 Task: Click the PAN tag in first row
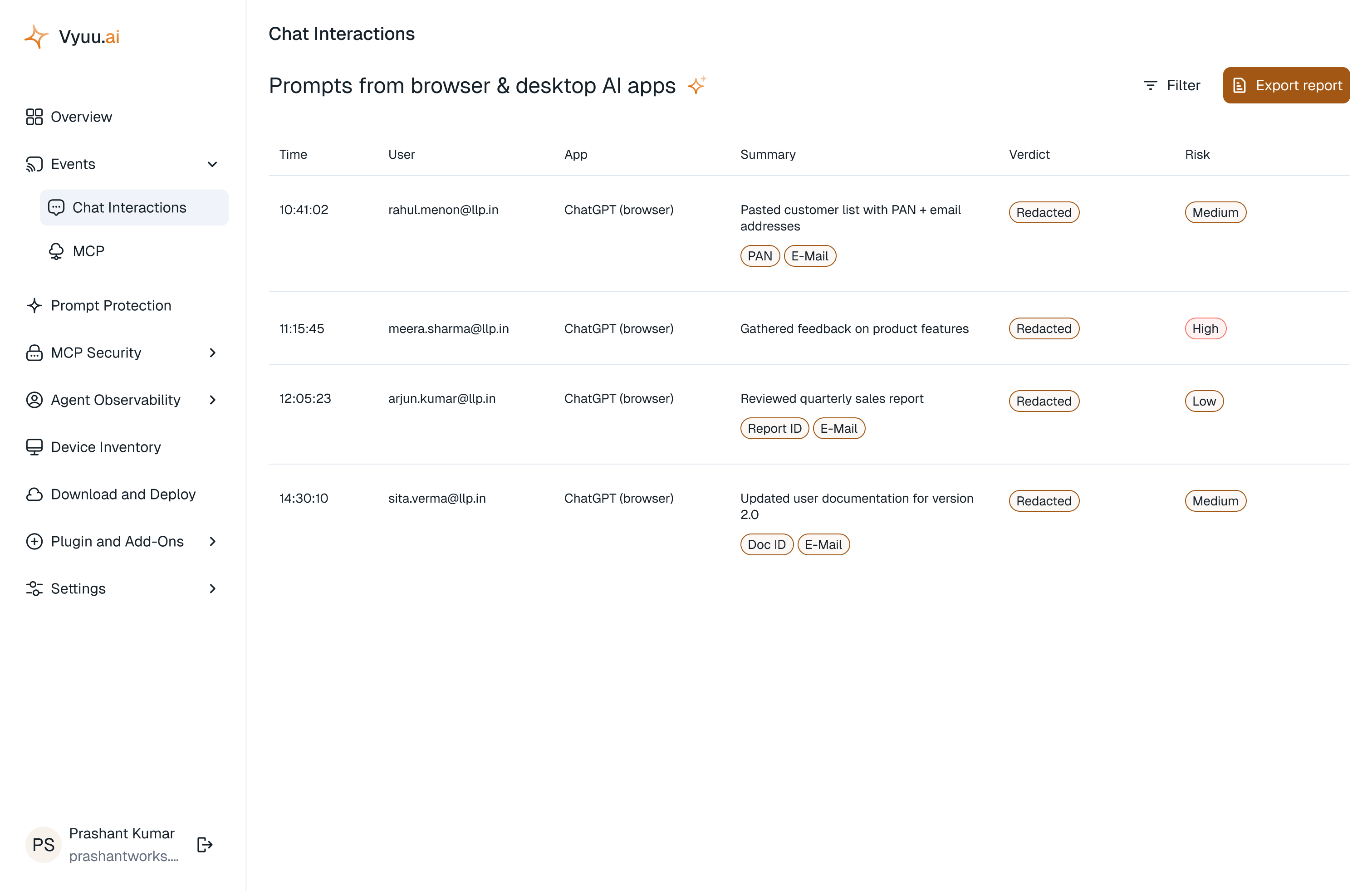[x=759, y=256]
